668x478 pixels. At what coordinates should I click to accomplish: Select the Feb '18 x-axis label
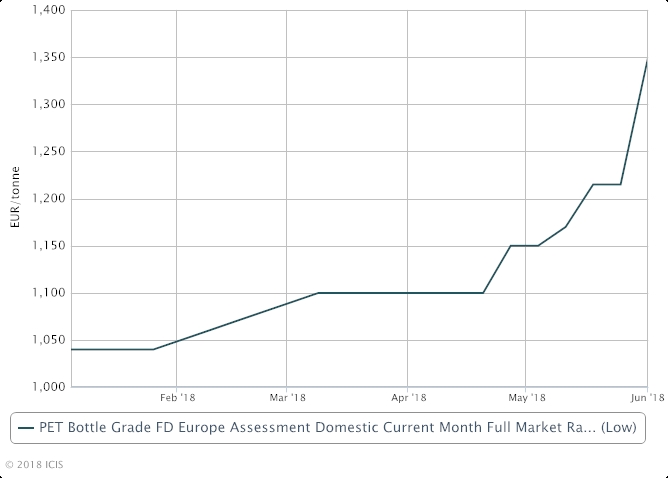(176, 398)
